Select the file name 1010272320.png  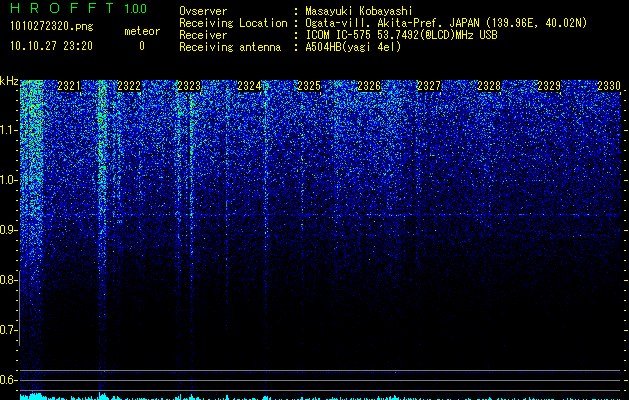52,26
